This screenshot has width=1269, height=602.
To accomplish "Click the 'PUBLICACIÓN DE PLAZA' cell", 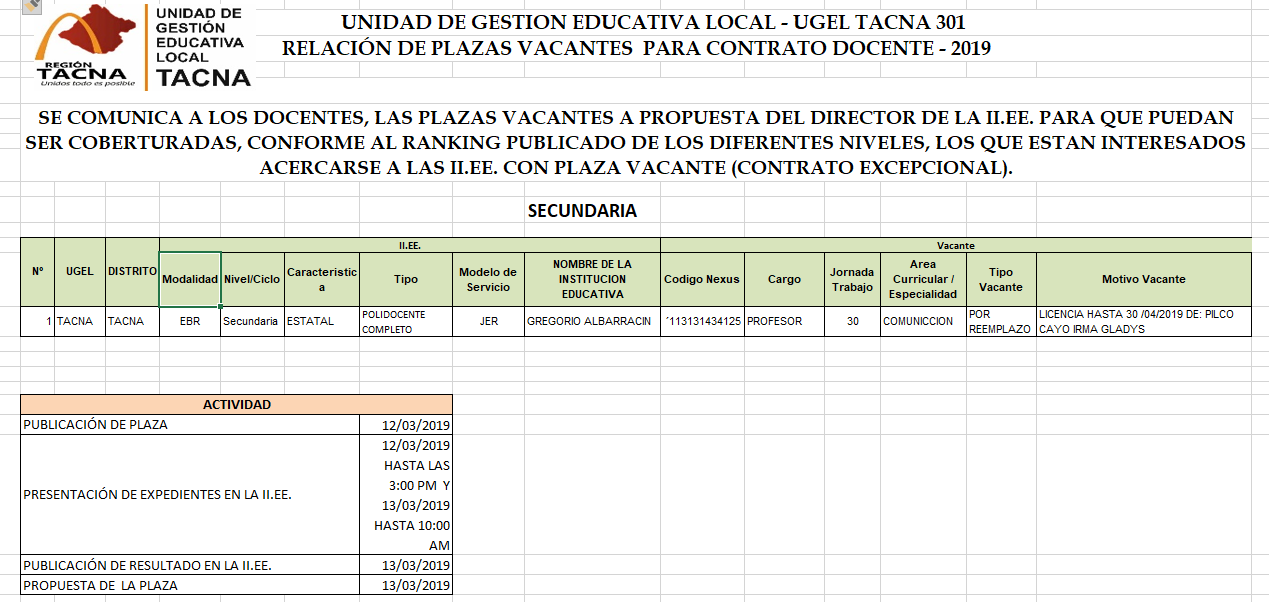I will tap(190, 425).
